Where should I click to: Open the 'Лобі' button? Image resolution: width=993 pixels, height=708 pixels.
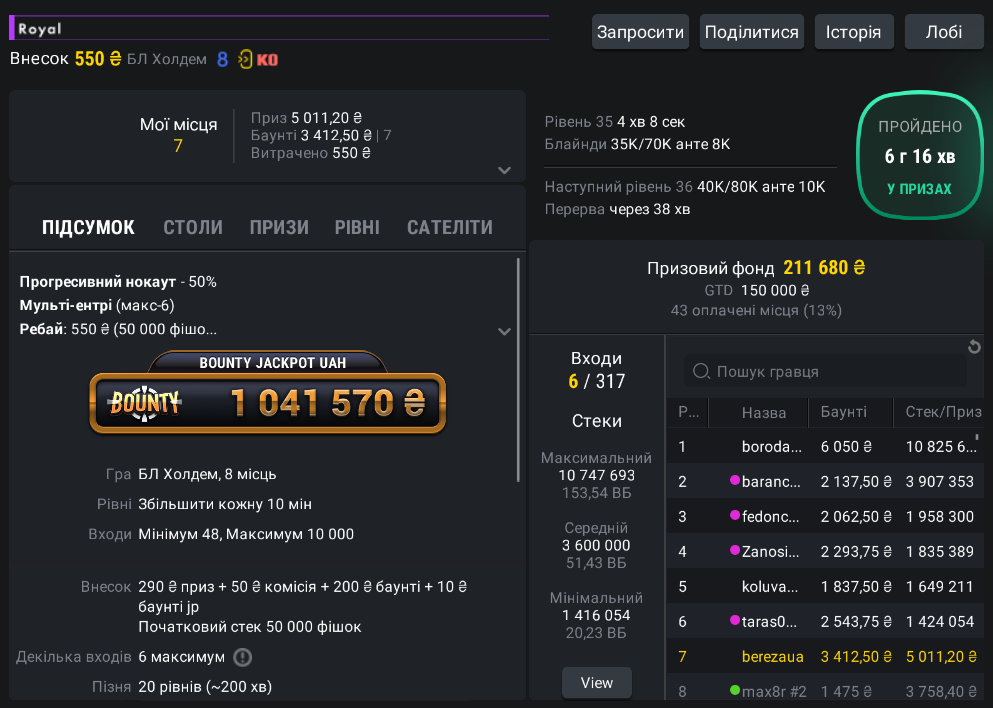(x=944, y=32)
